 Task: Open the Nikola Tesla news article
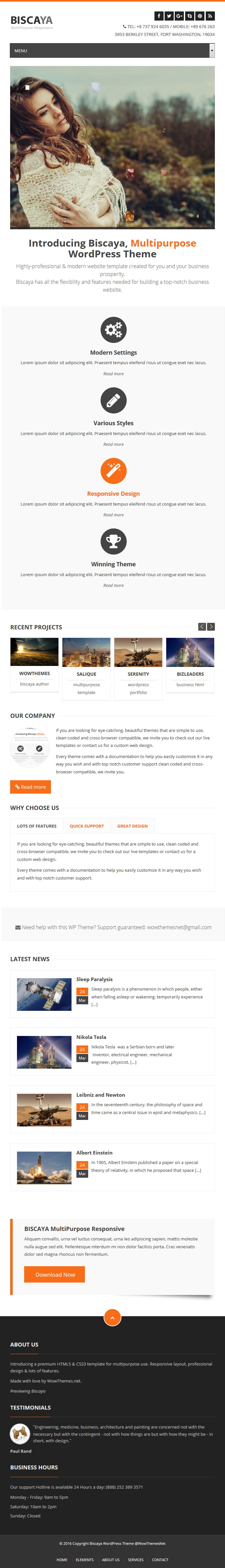91,1037
